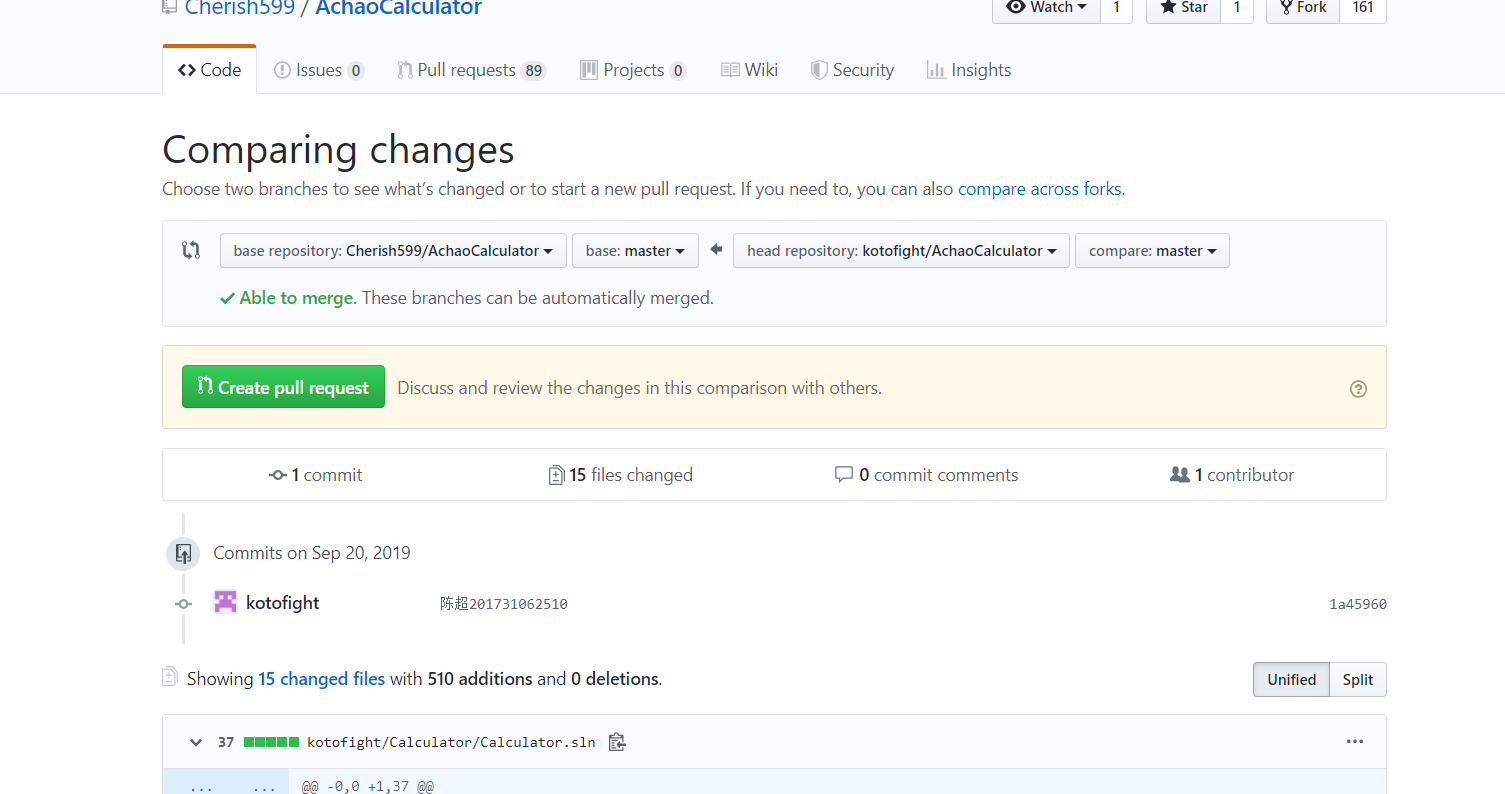Switch to the Issues tab
Viewport: 1505px width, 794px height.
pos(319,70)
